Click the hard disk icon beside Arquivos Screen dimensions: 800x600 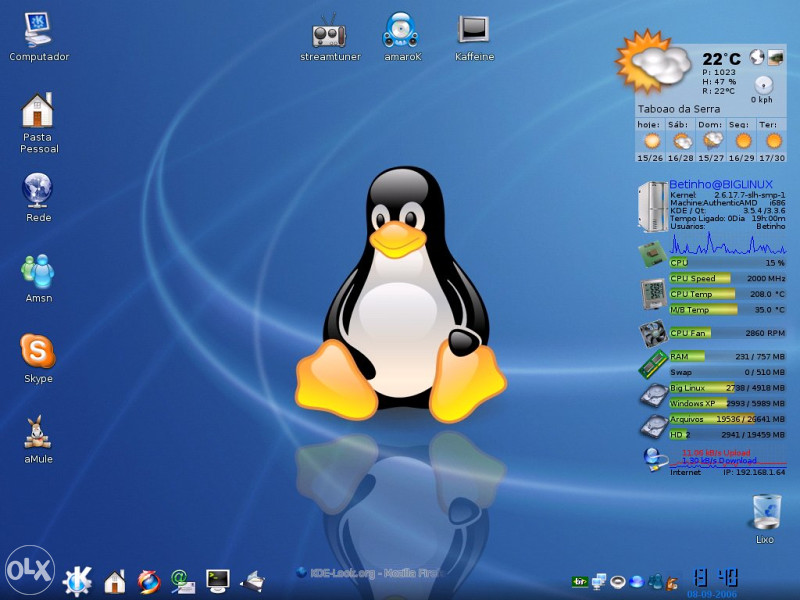tap(654, 427)
